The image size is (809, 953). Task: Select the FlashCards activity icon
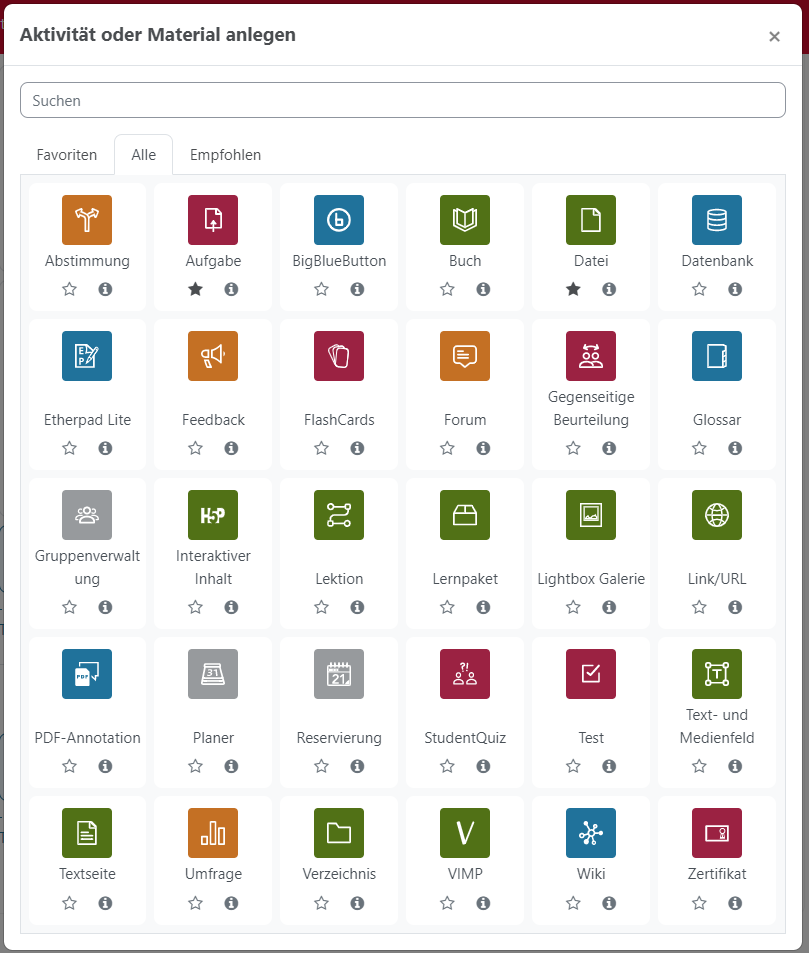coord(339,356)
